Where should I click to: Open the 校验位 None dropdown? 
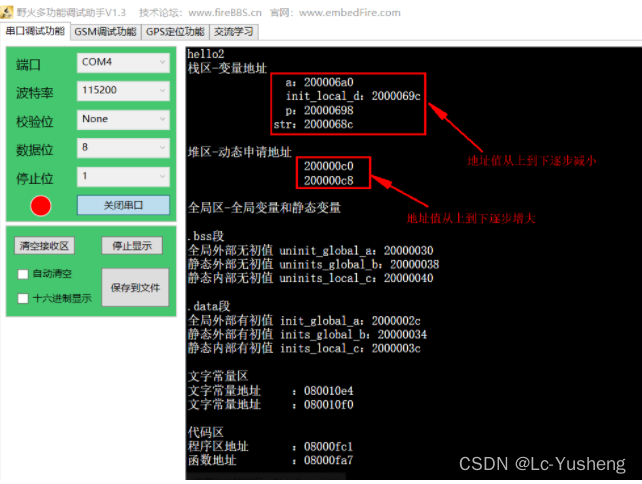[x=123, y=119]
